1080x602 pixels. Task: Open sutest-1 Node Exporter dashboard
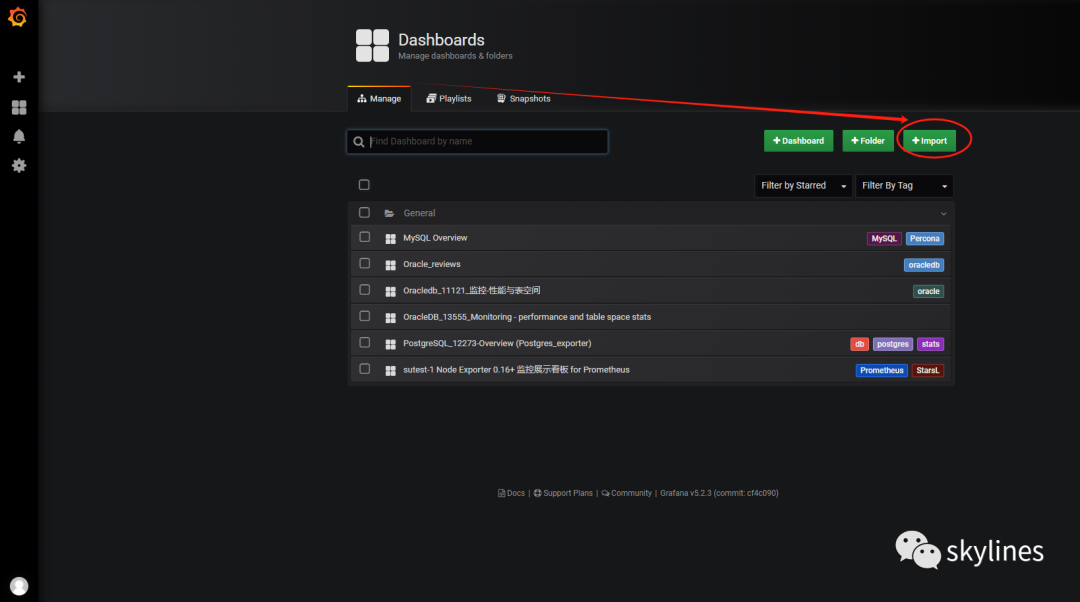(517, 370)
